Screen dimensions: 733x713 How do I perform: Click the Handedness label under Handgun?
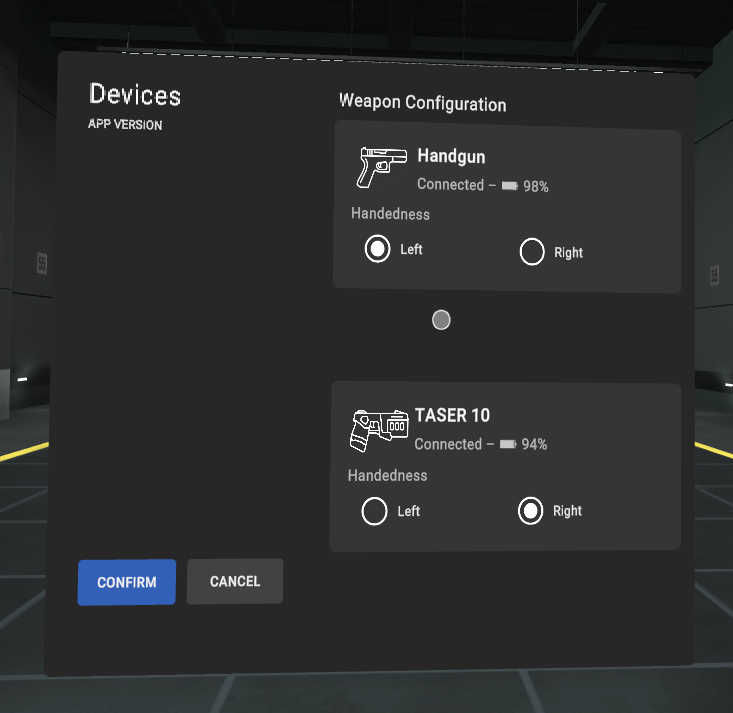(x=390, y=214)
